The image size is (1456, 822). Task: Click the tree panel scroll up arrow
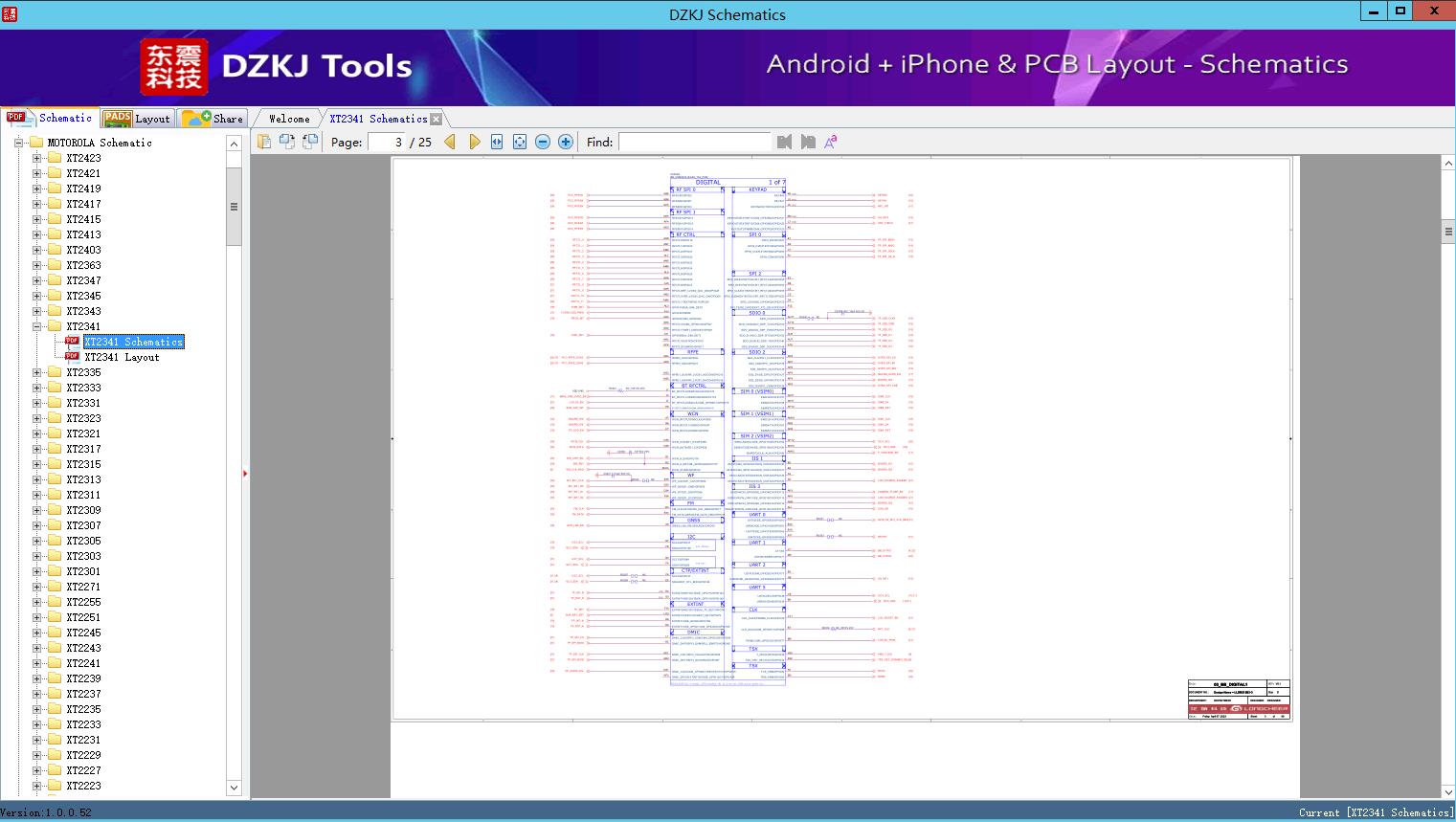click(x=234, y=143)
